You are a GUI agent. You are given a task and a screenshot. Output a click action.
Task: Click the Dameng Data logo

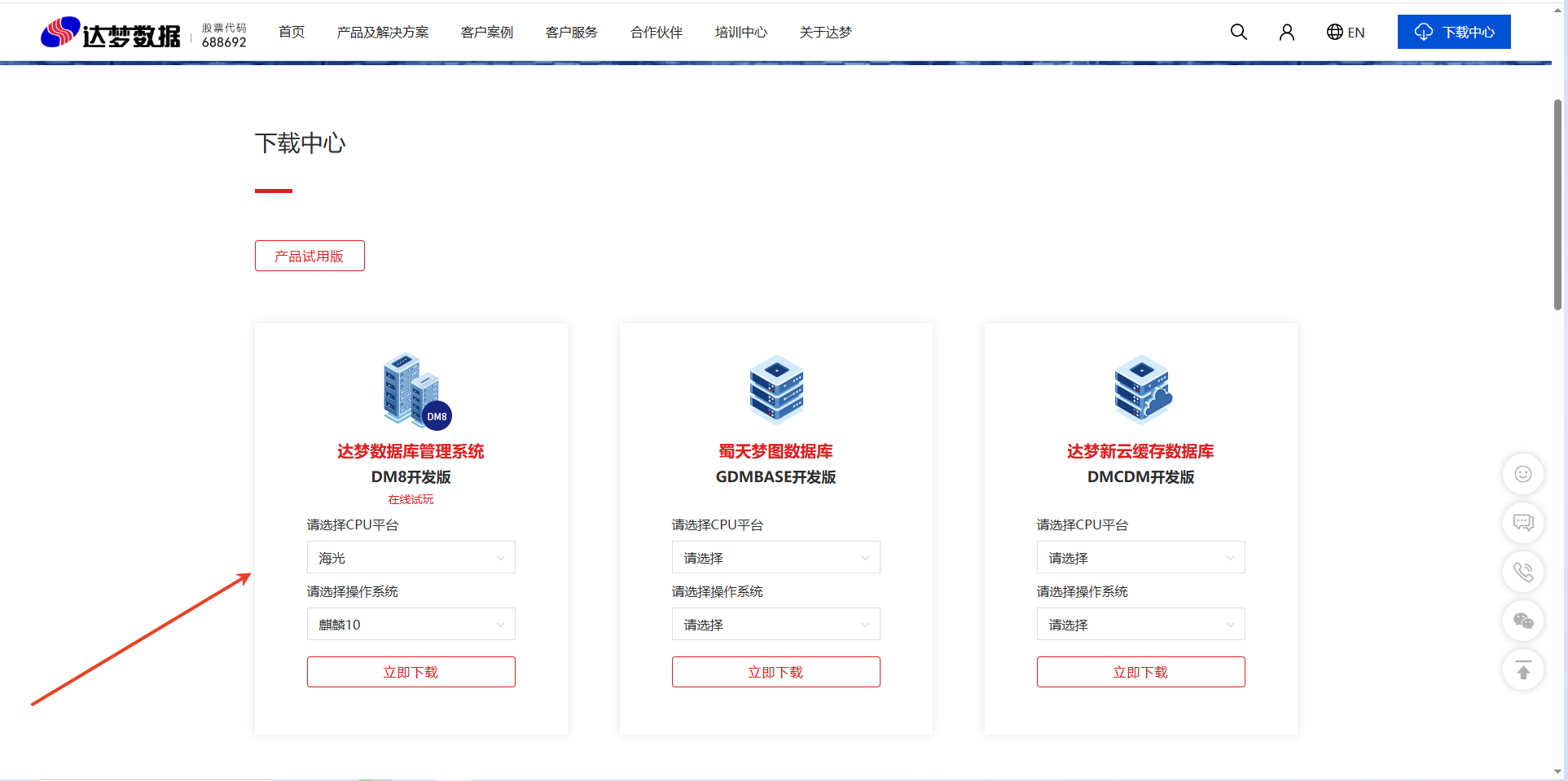click(x=111, y=33)
